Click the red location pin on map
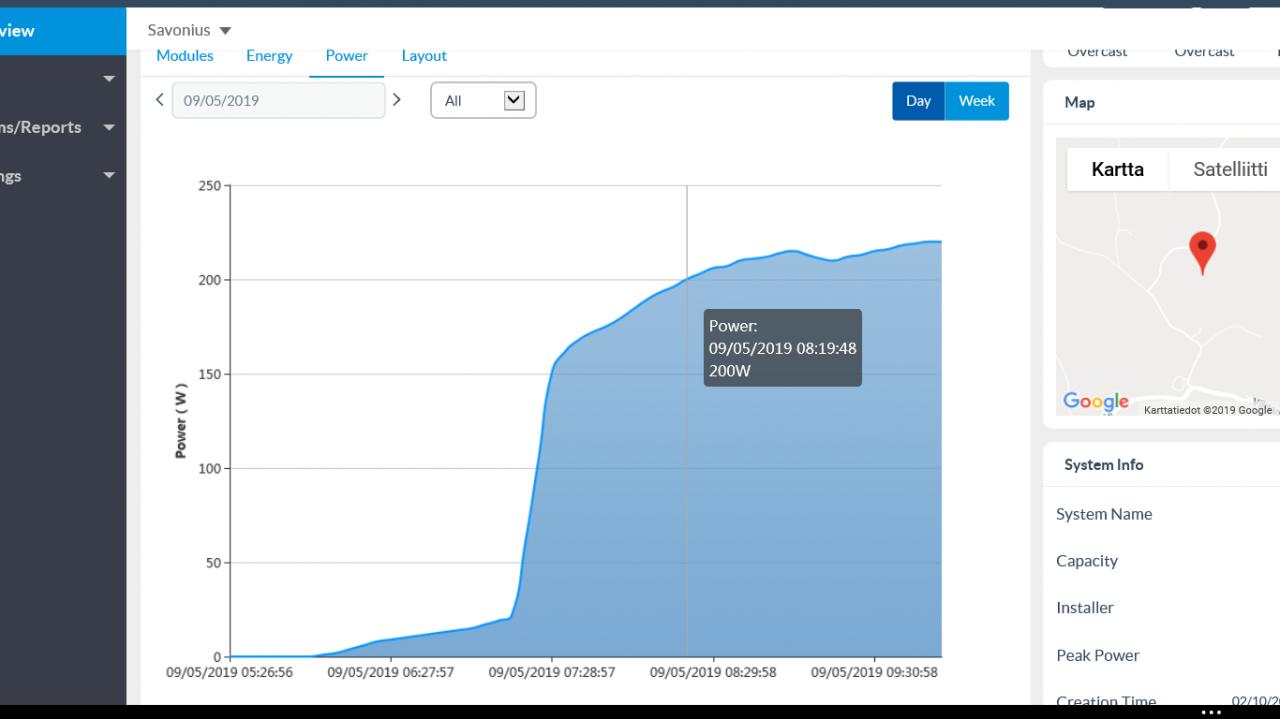 pos(1202,253)
